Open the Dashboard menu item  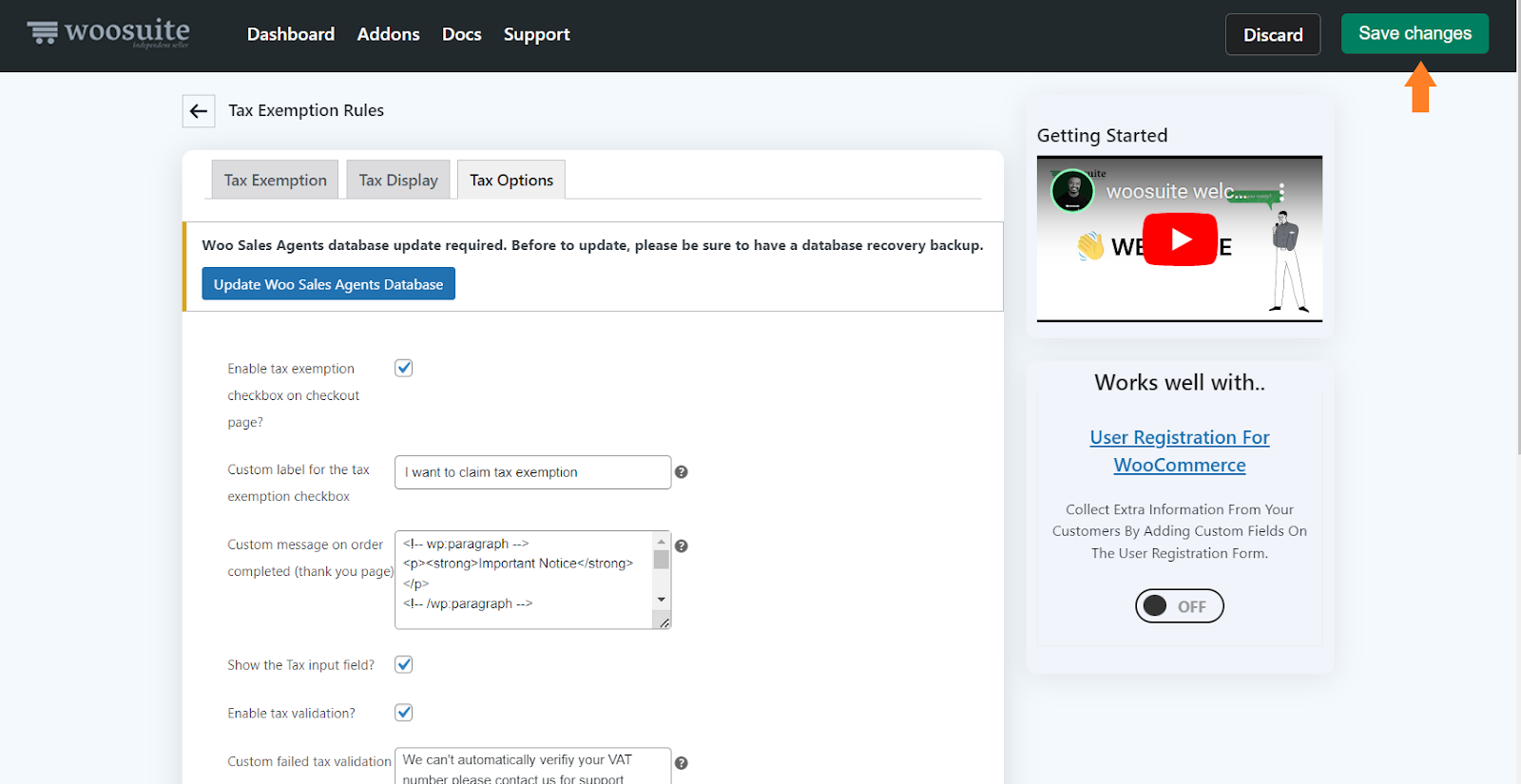[291, 34]
